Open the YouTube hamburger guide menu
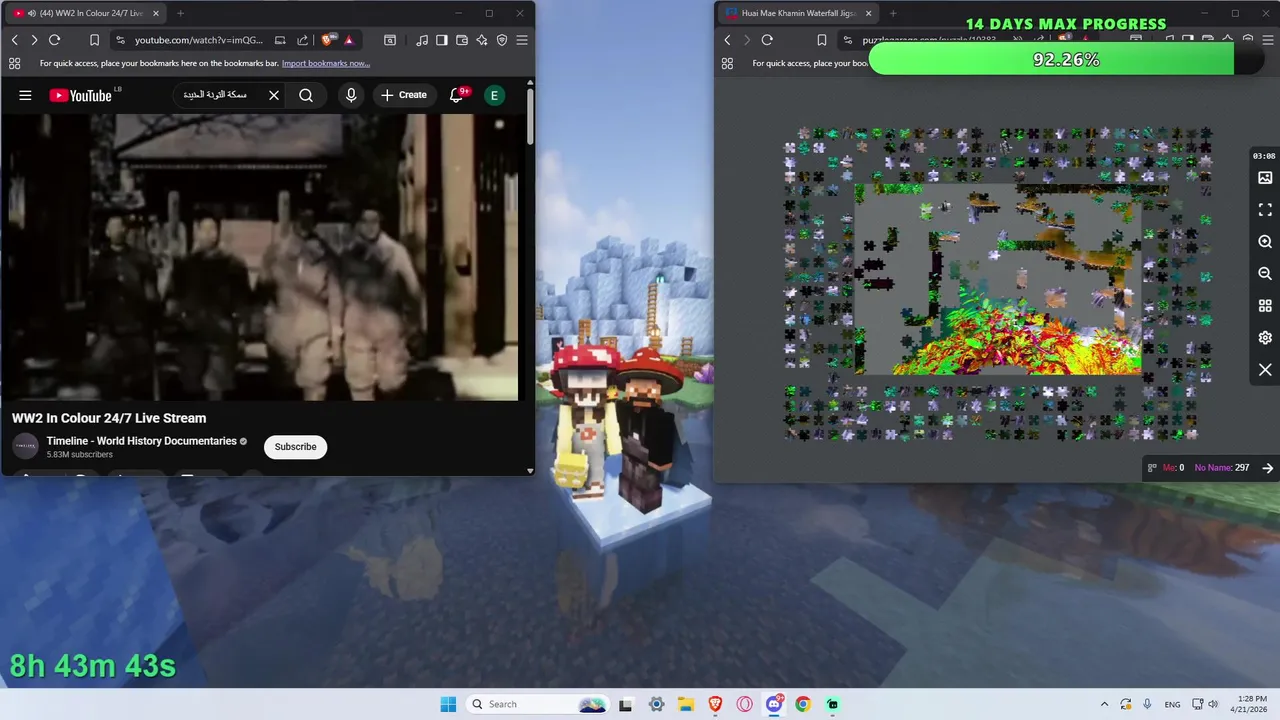The width and height of the screenshot is (1280, 720). point(25,95)
